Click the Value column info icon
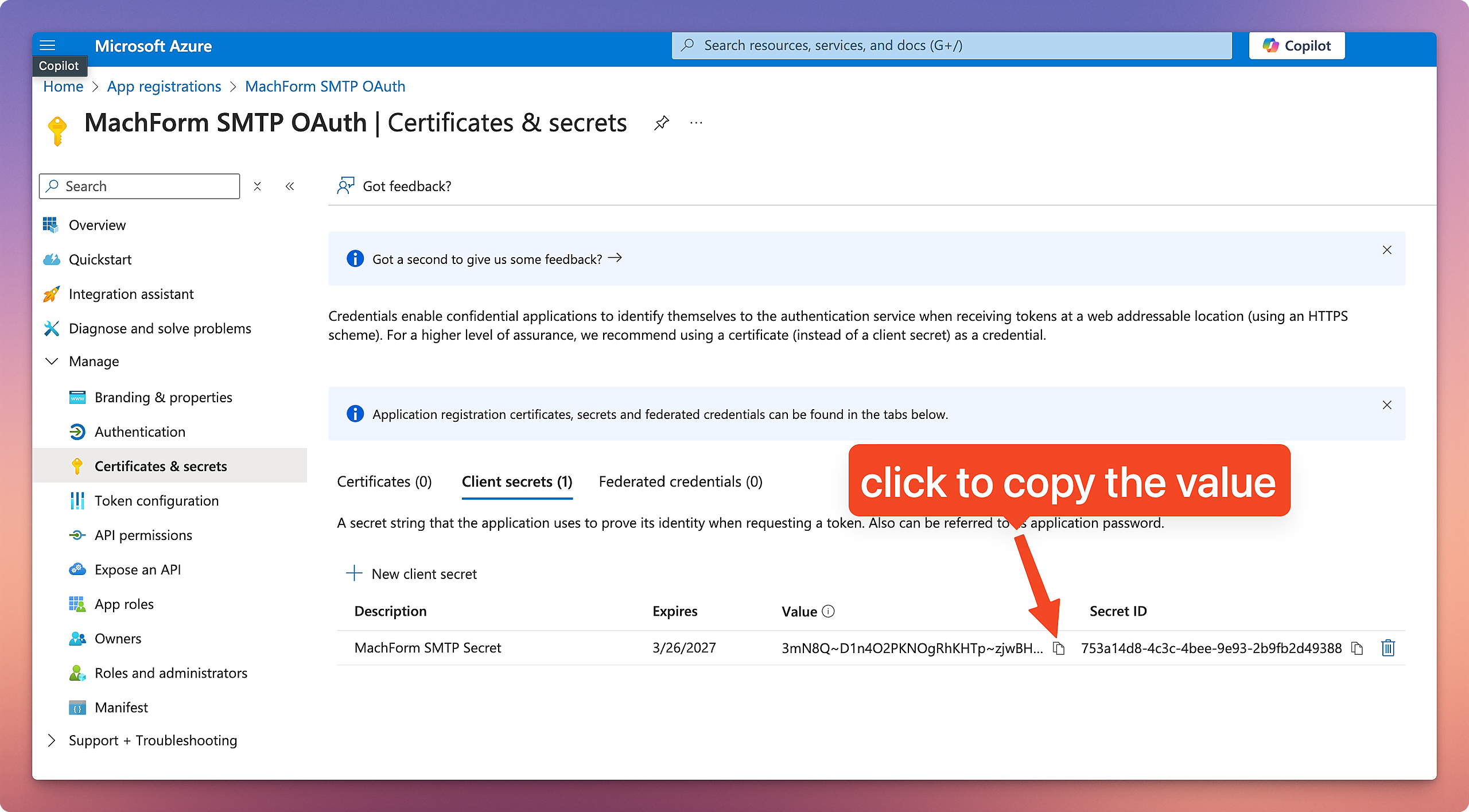Viewport: 1469px width, 812px height. pyautogui.click(x=828, y=611)
